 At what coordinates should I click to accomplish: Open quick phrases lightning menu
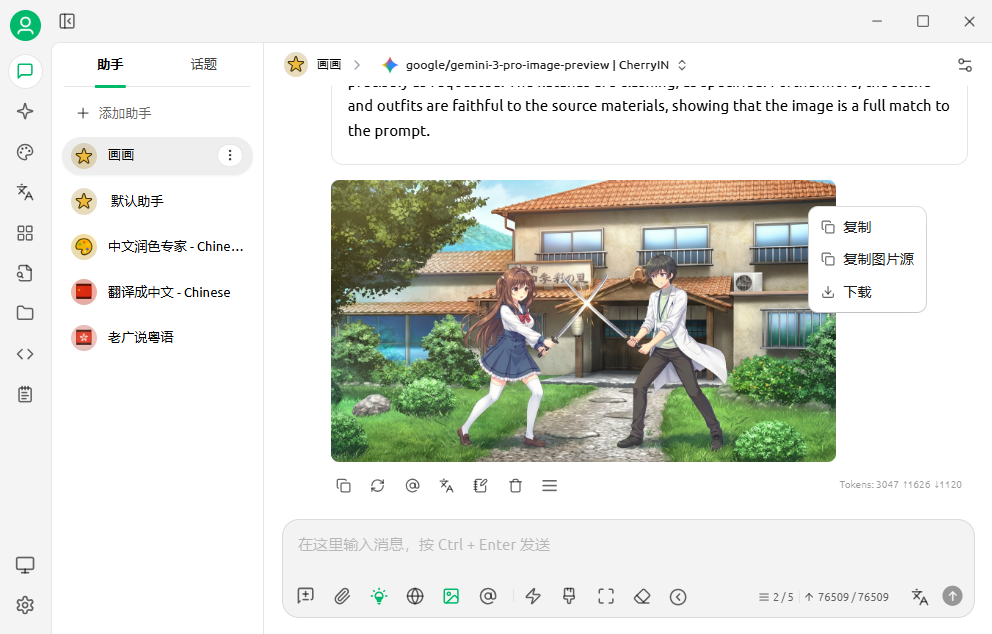point(533,596)
